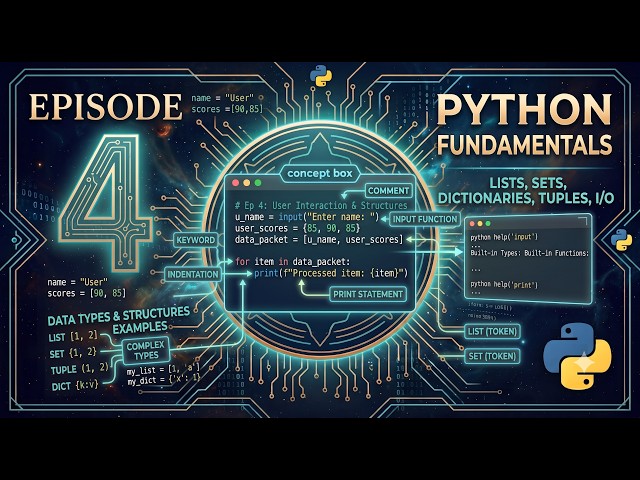Click the "DICT {k:v}" example
The width and height of the screenshot is (640, 480).
coord(75,386)
